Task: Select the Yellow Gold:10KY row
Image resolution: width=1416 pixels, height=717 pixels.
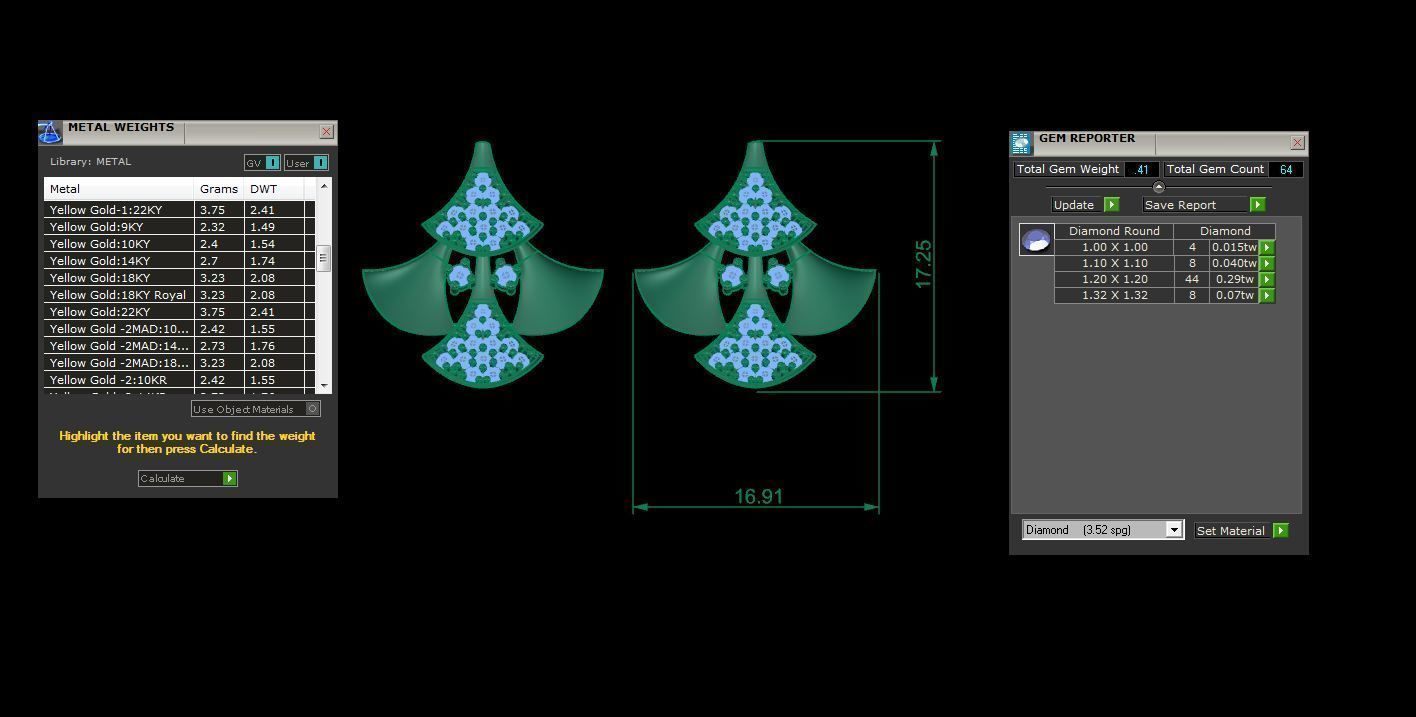Action: point(179,244)
